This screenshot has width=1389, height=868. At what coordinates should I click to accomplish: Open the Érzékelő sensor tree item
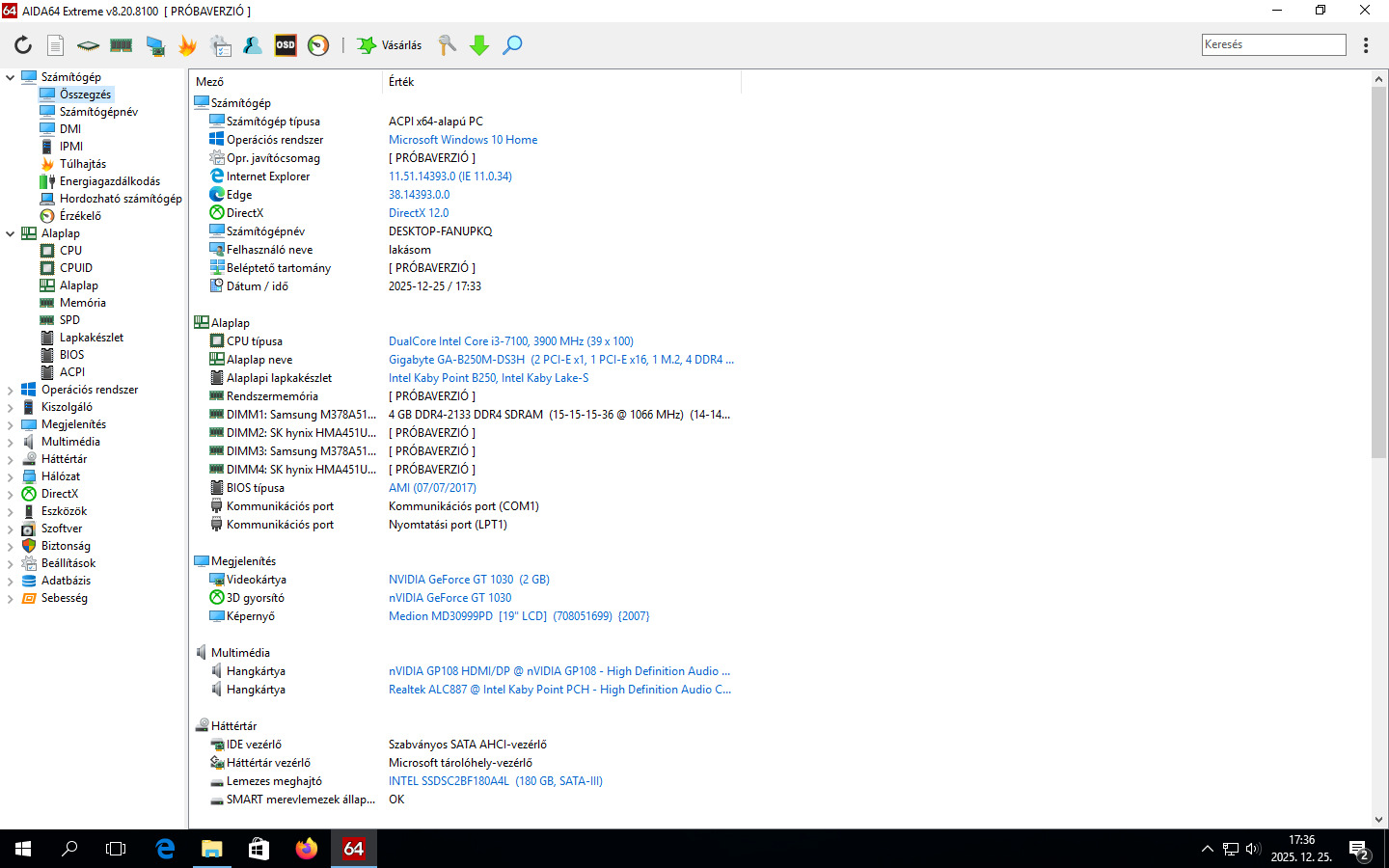click(x=80, y=216)
